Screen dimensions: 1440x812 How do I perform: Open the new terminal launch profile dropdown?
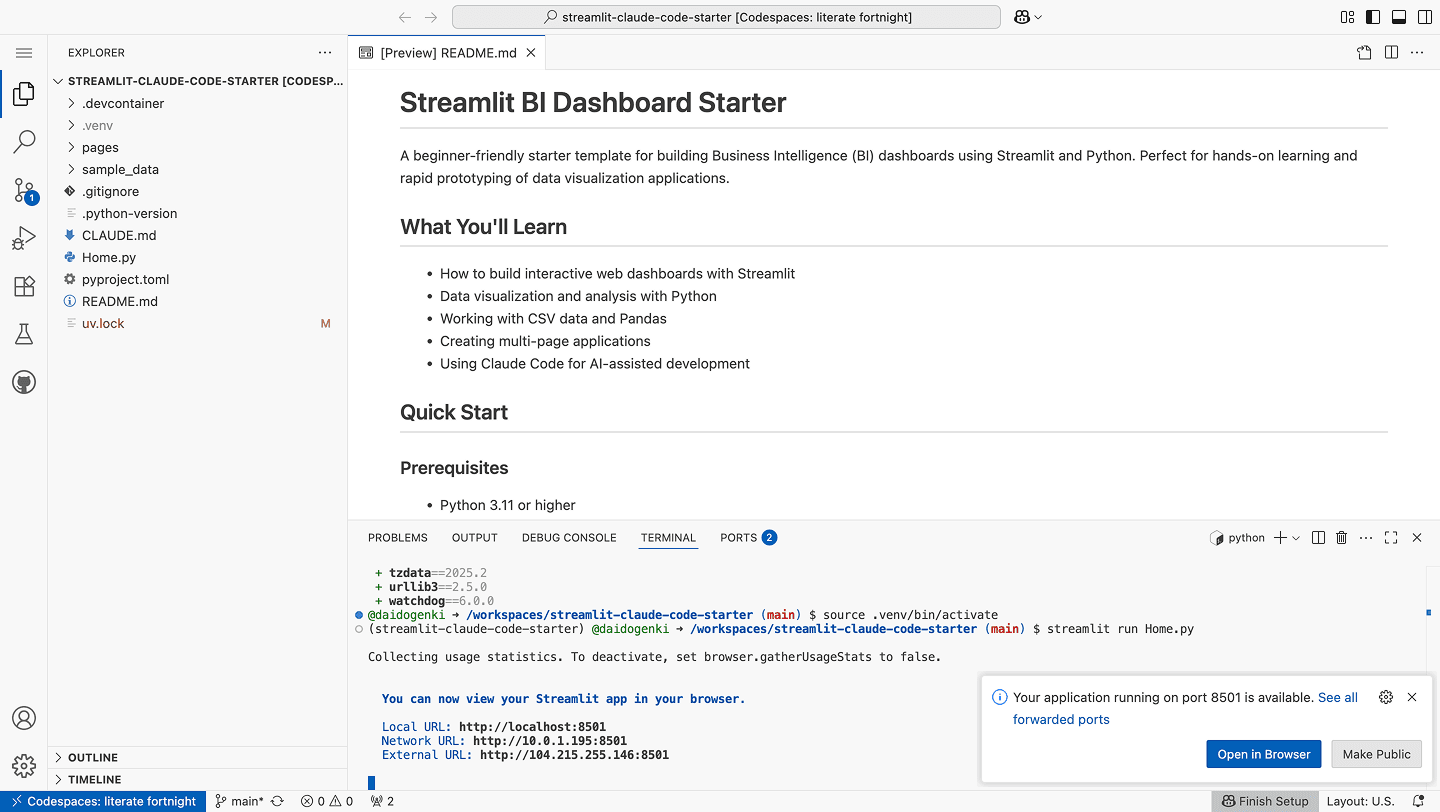[1296, 538]
